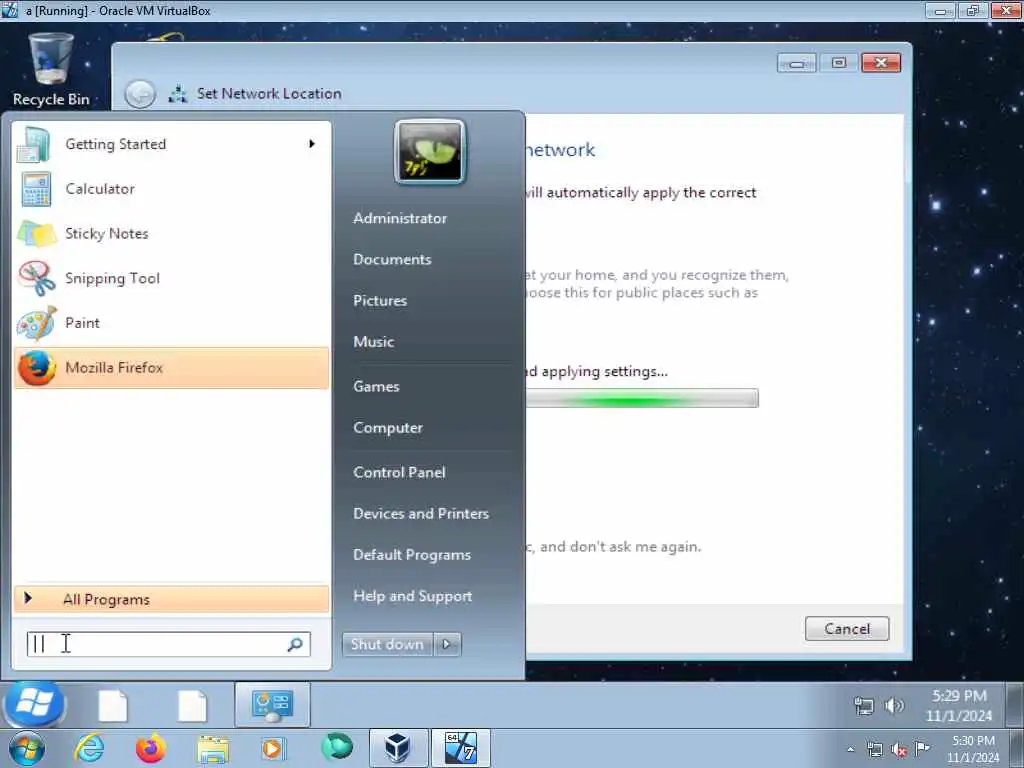Click the active network window taskbar button
Image resolution: width=1024 pixels, height=768 pixels.
pyautogui.click(x=272, y=705)
